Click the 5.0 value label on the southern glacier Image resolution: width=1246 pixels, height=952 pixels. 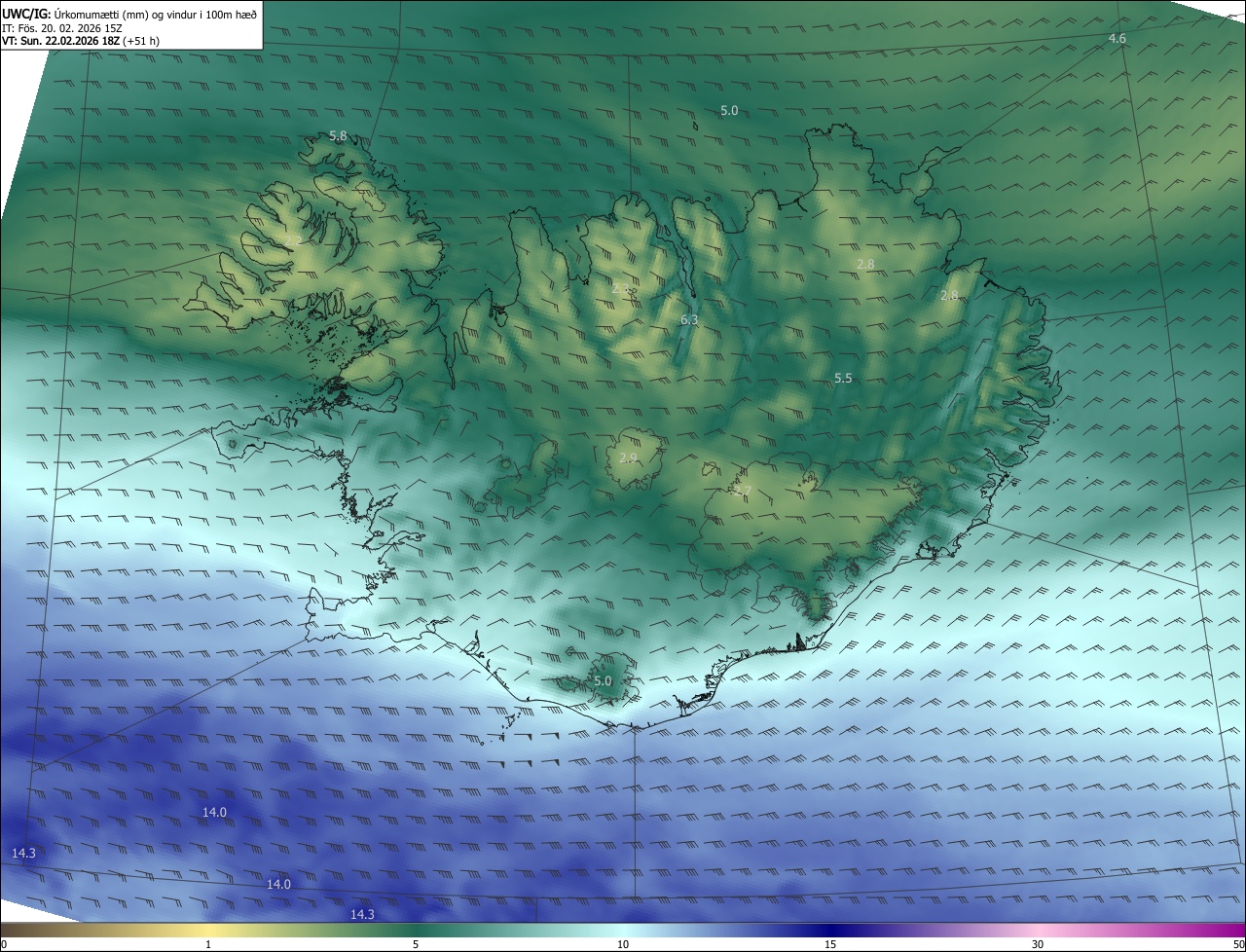(603, 681)
